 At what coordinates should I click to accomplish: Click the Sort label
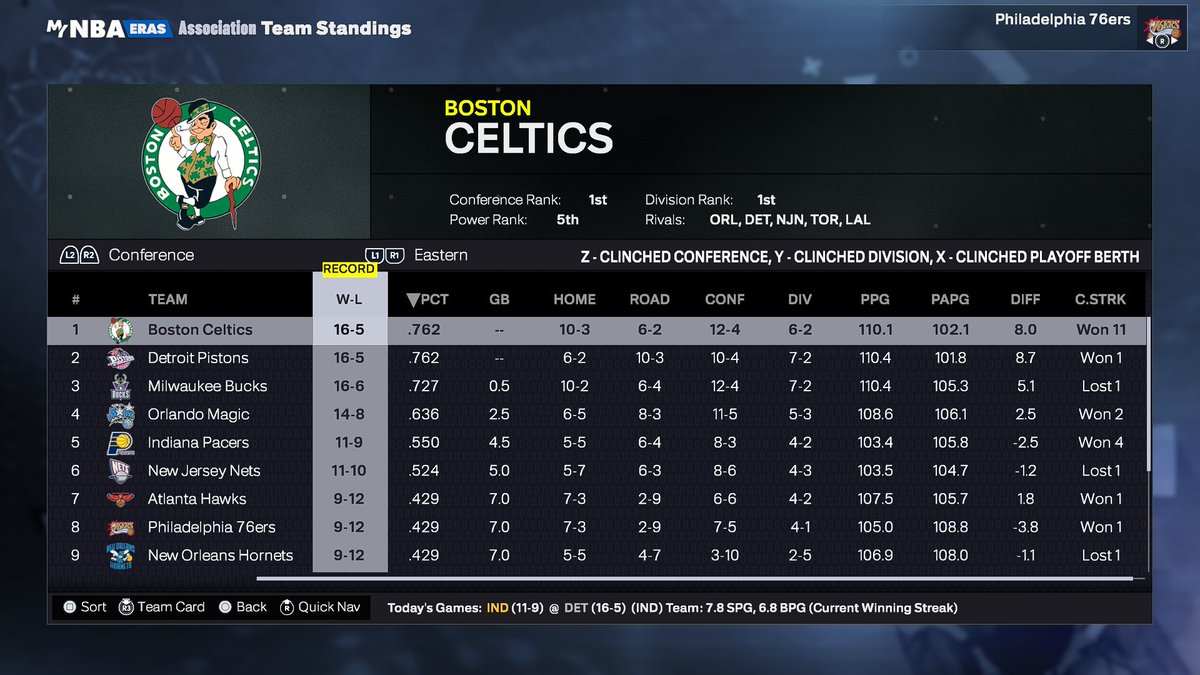[94, 607]
